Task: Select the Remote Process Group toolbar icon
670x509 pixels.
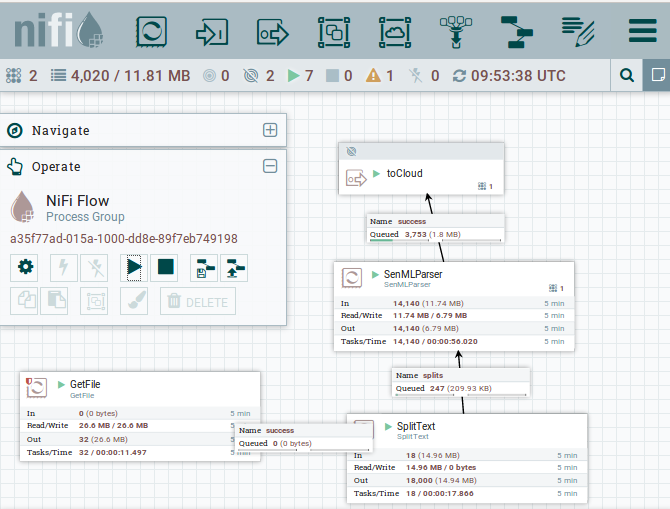Action: (x=395, y=32)
